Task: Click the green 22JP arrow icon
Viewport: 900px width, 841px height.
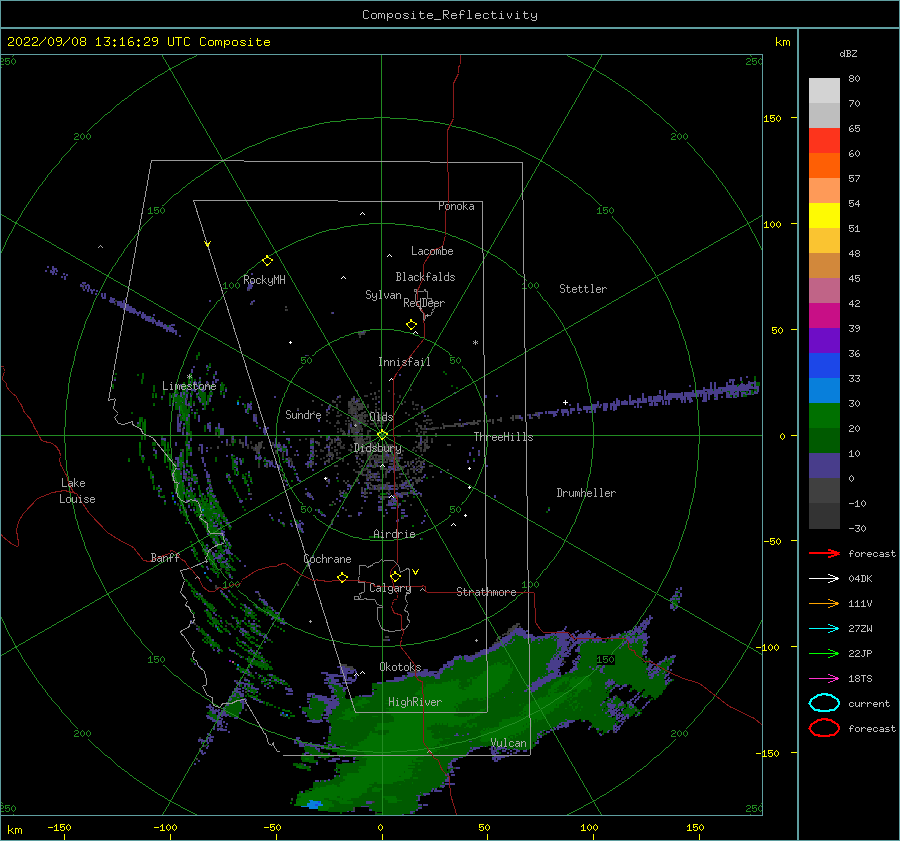Action: pyautogui.click(x=824, y=653)
